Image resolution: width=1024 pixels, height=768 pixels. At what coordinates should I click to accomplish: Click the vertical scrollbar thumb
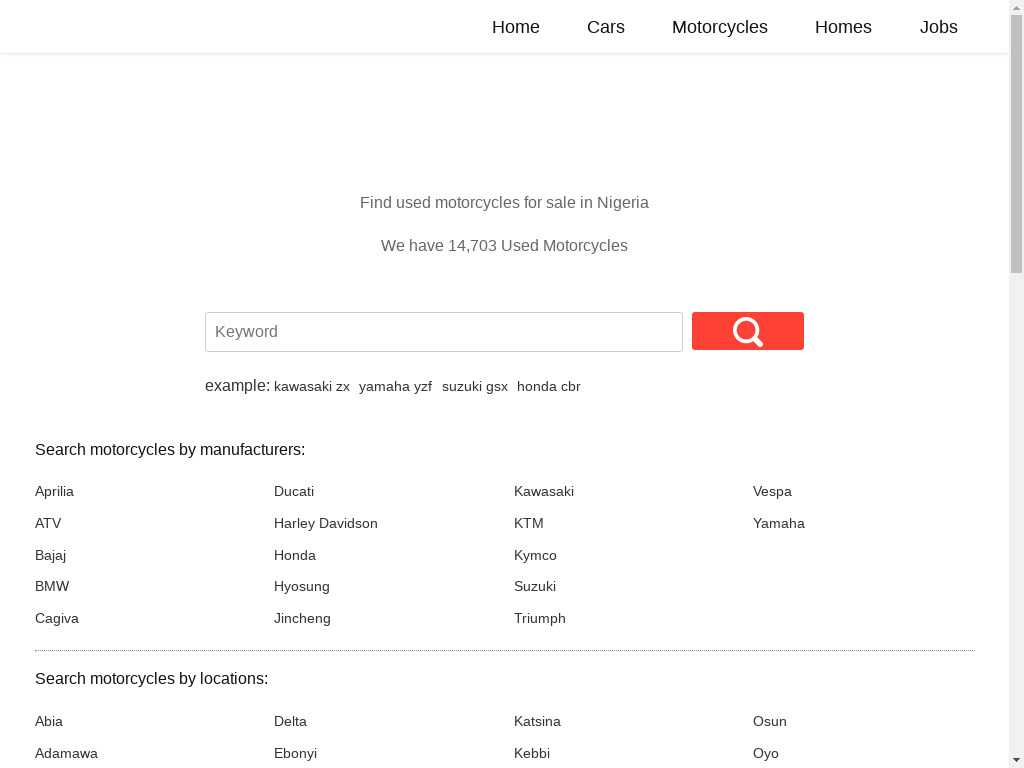[x=1016, y=142]
